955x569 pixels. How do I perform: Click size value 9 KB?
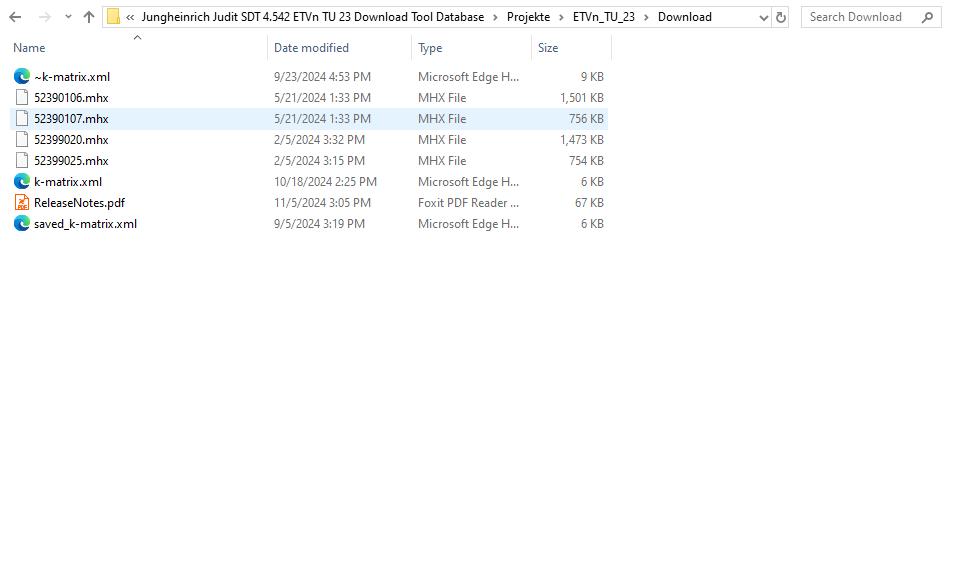coord(592,77)
